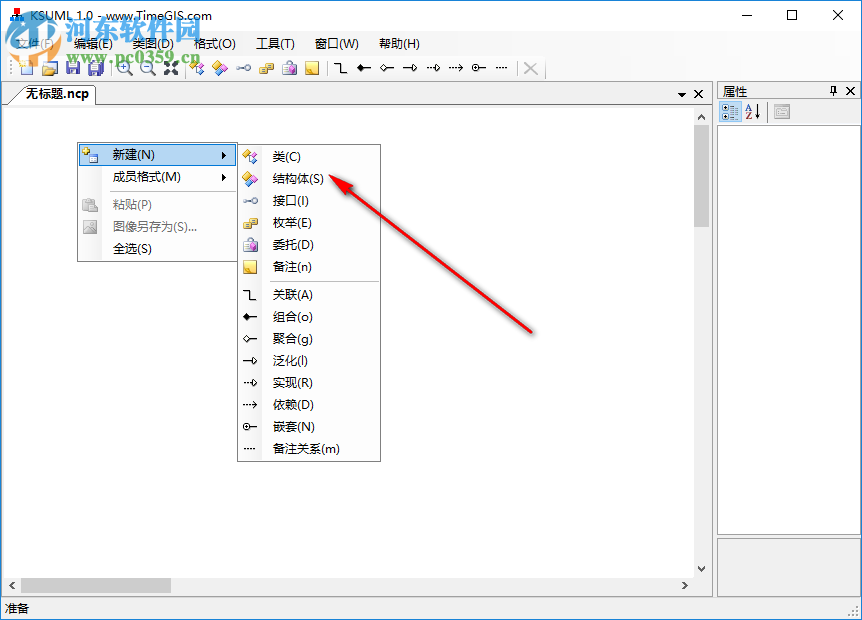Open an existing diagram file
This screenshot has width=862, height=620.
[x=49, y=68]
